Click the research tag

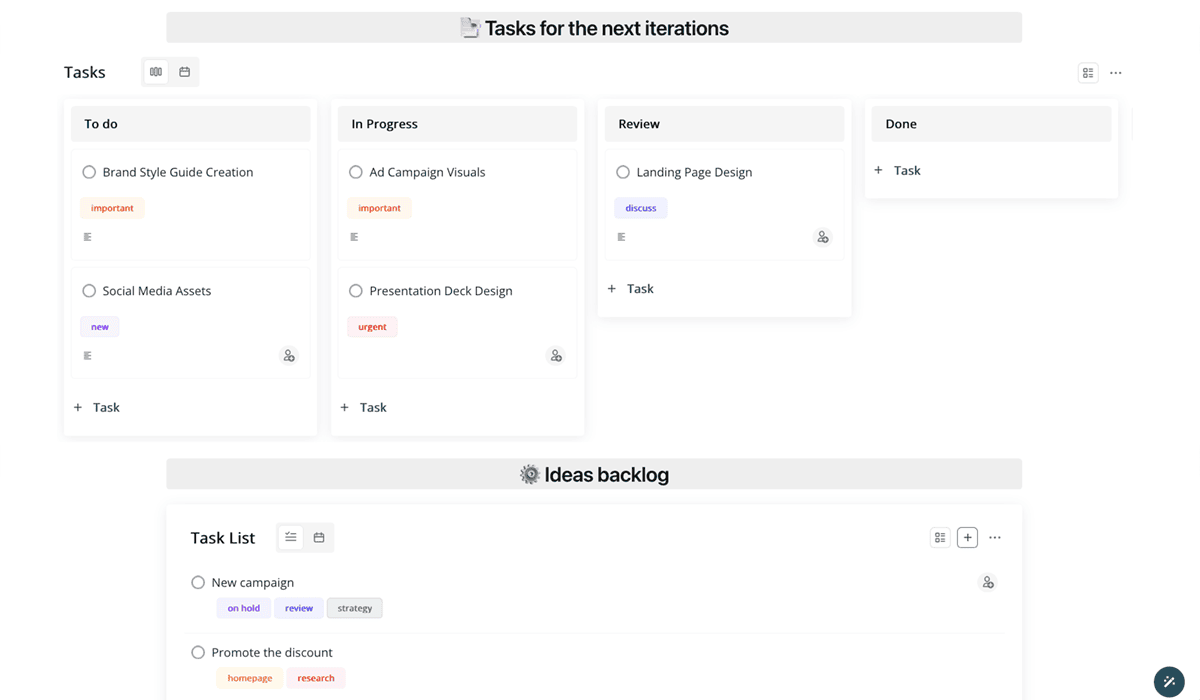tap(316, 678)
